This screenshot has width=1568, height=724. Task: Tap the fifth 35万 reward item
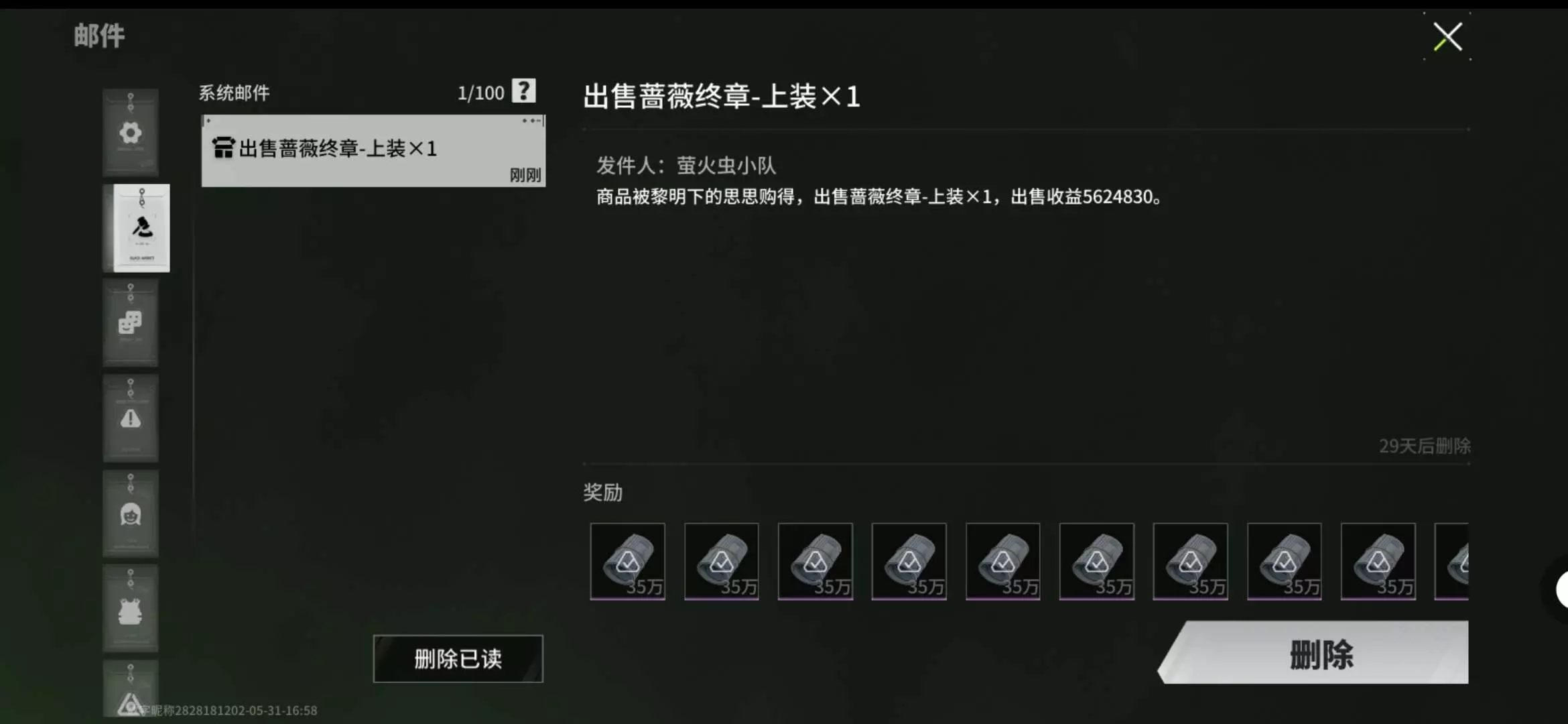click(x=1003, y=562)
